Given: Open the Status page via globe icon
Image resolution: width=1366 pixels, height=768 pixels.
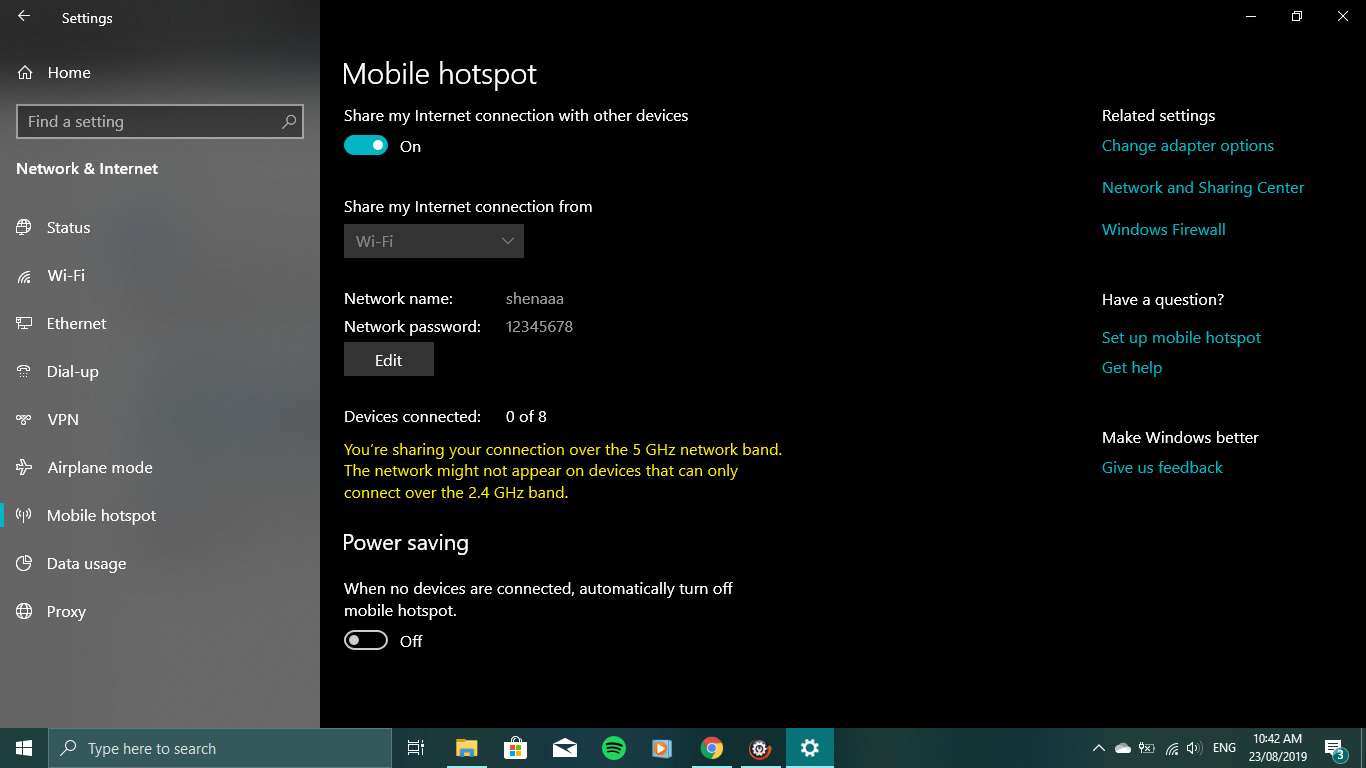Looking at the screenshot, I should 24,227.
